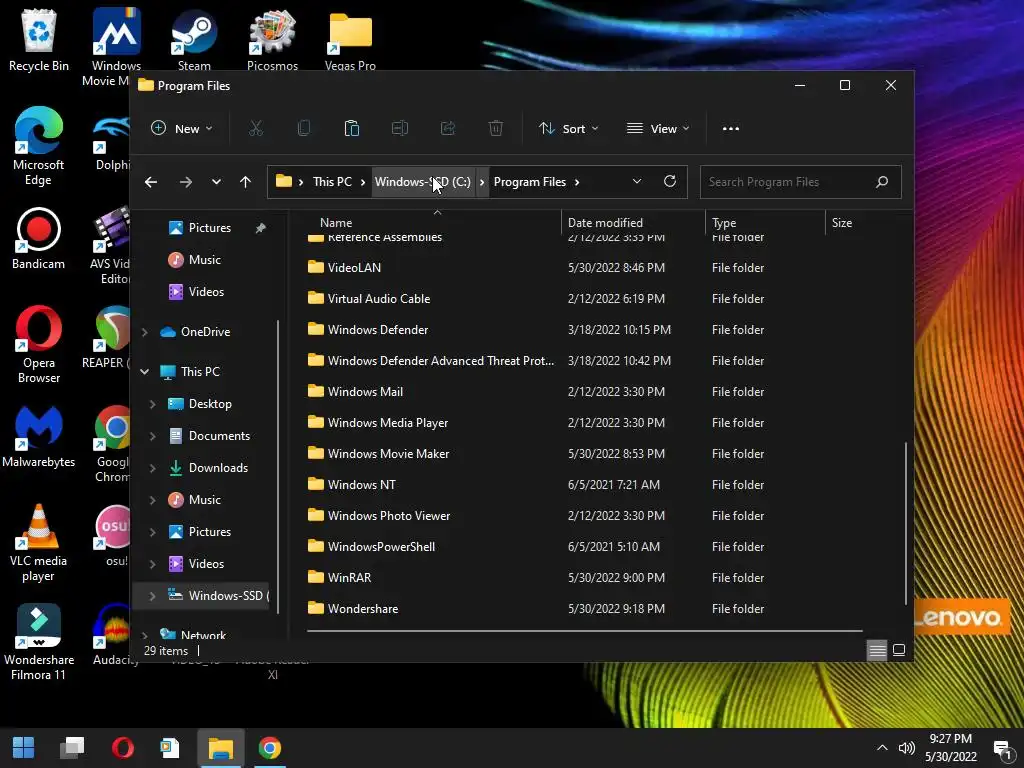Open Chrome from the taskbar
Image resolution: width=1024 pixels, height=768 pixels.
270,748
